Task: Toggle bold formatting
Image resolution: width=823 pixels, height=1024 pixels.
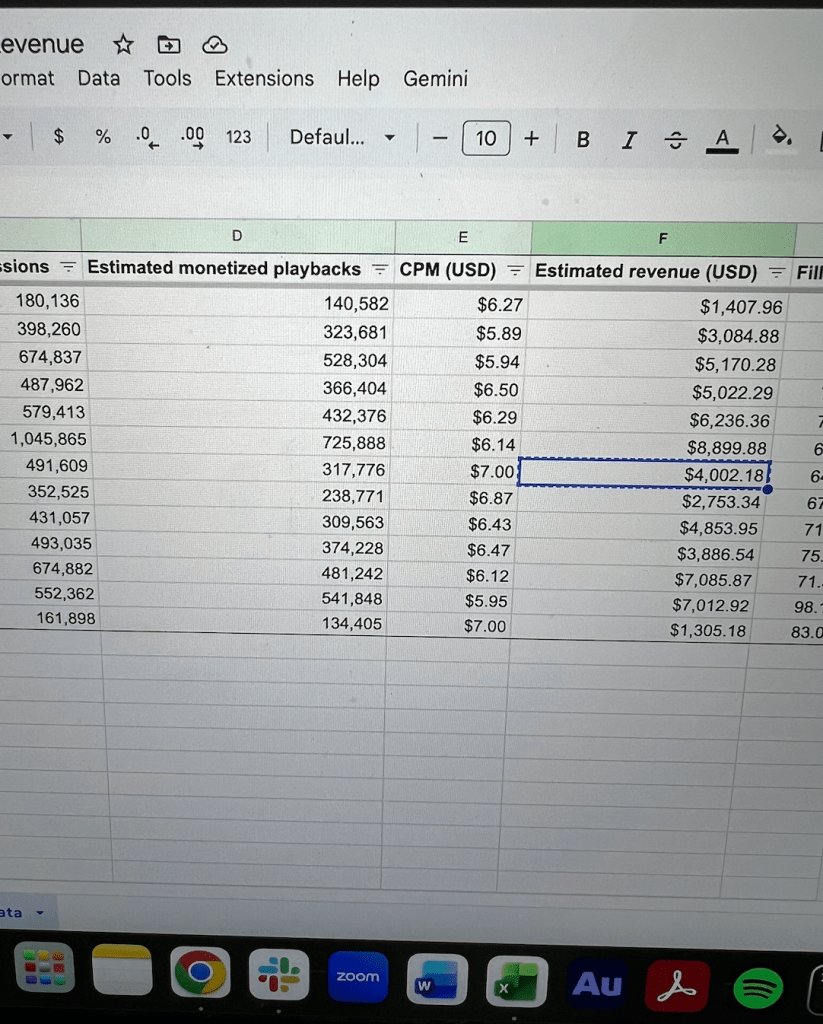Action: pyautogui.click(x=582, y=139)
